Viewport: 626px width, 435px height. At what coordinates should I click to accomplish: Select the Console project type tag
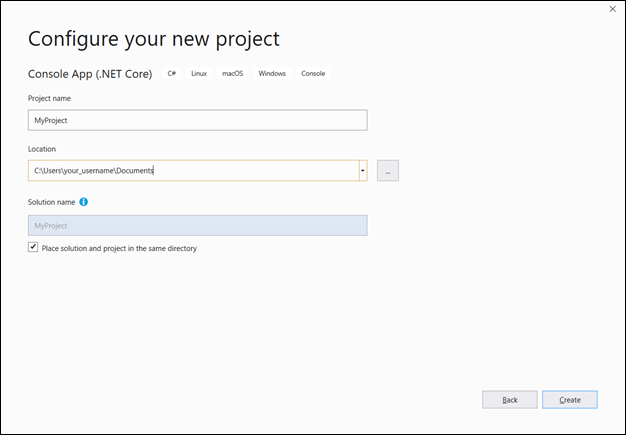313,74
